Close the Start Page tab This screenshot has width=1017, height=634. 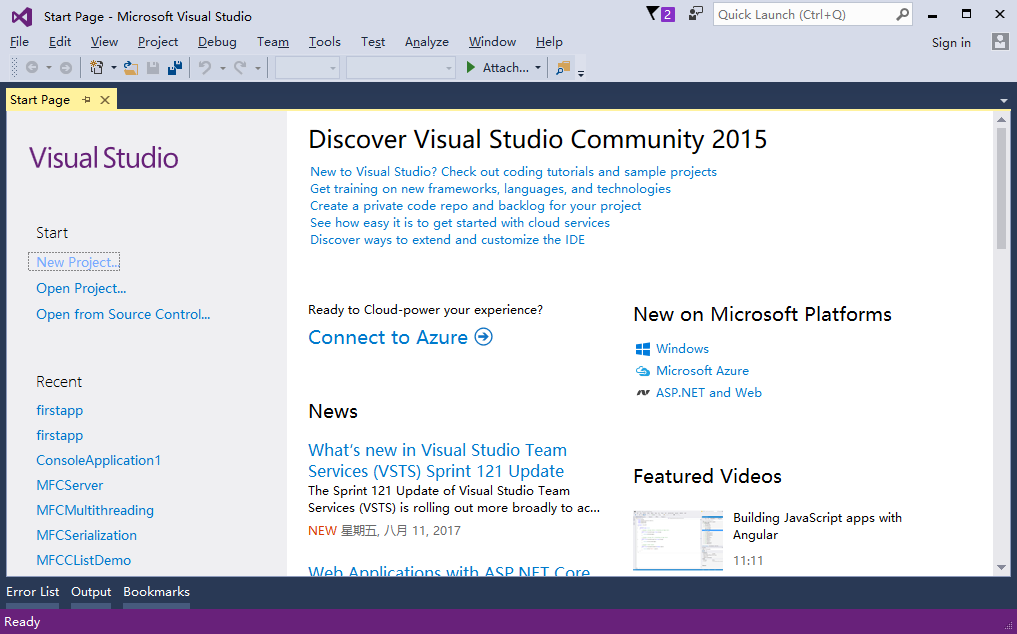105,99
